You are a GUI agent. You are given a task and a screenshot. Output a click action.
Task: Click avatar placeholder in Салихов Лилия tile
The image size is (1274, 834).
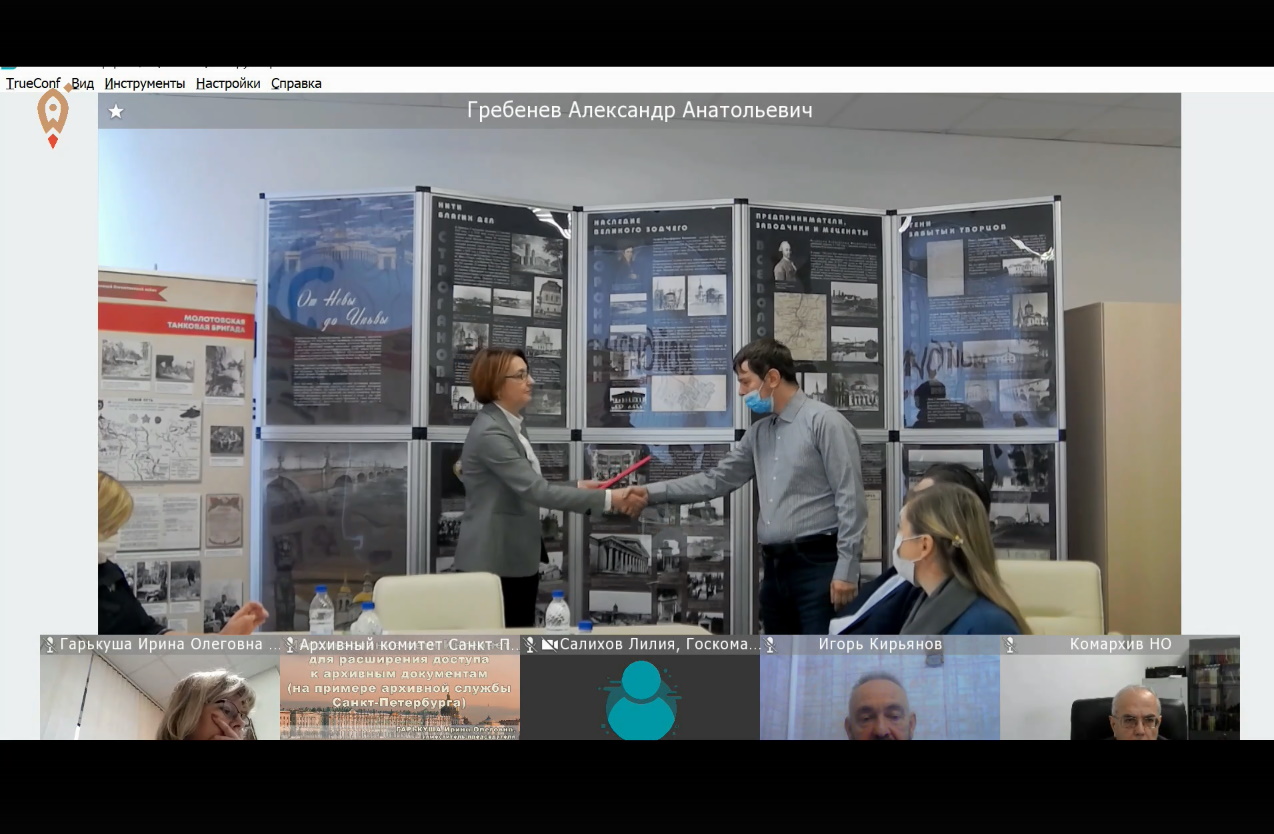coord(640,698)
